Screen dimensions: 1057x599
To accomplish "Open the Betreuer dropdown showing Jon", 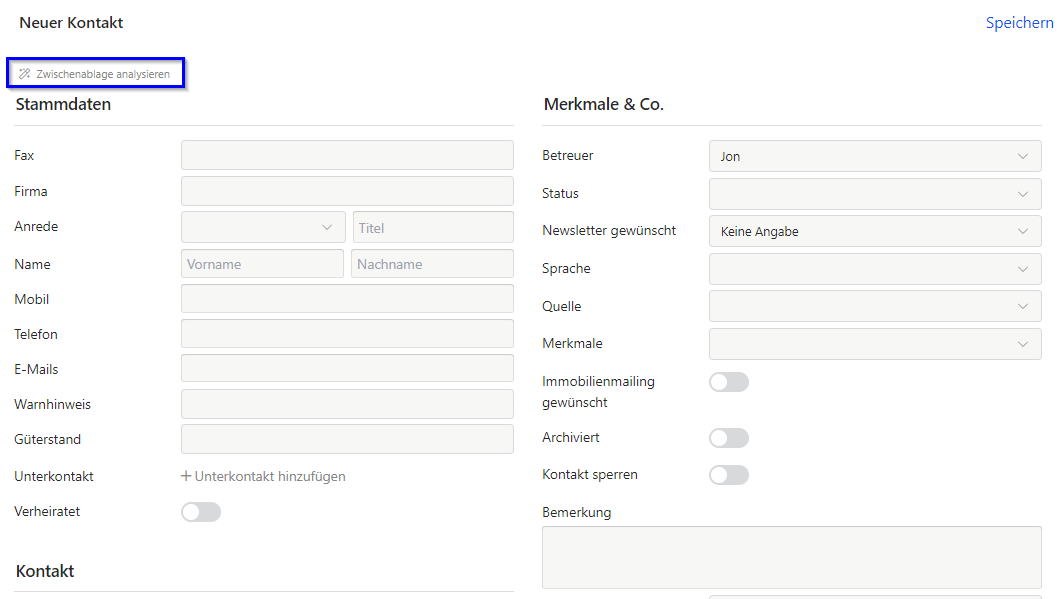I will coord(874,156).
